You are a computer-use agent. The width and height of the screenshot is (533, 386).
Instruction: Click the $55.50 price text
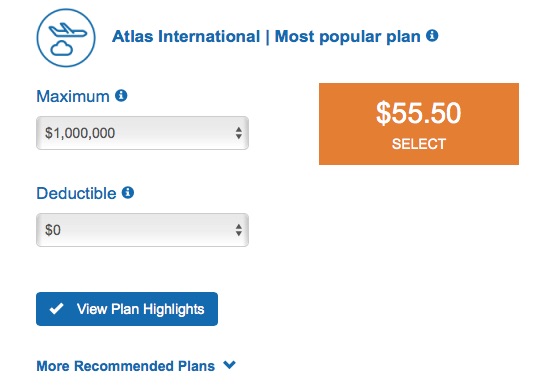pos(418,113)
